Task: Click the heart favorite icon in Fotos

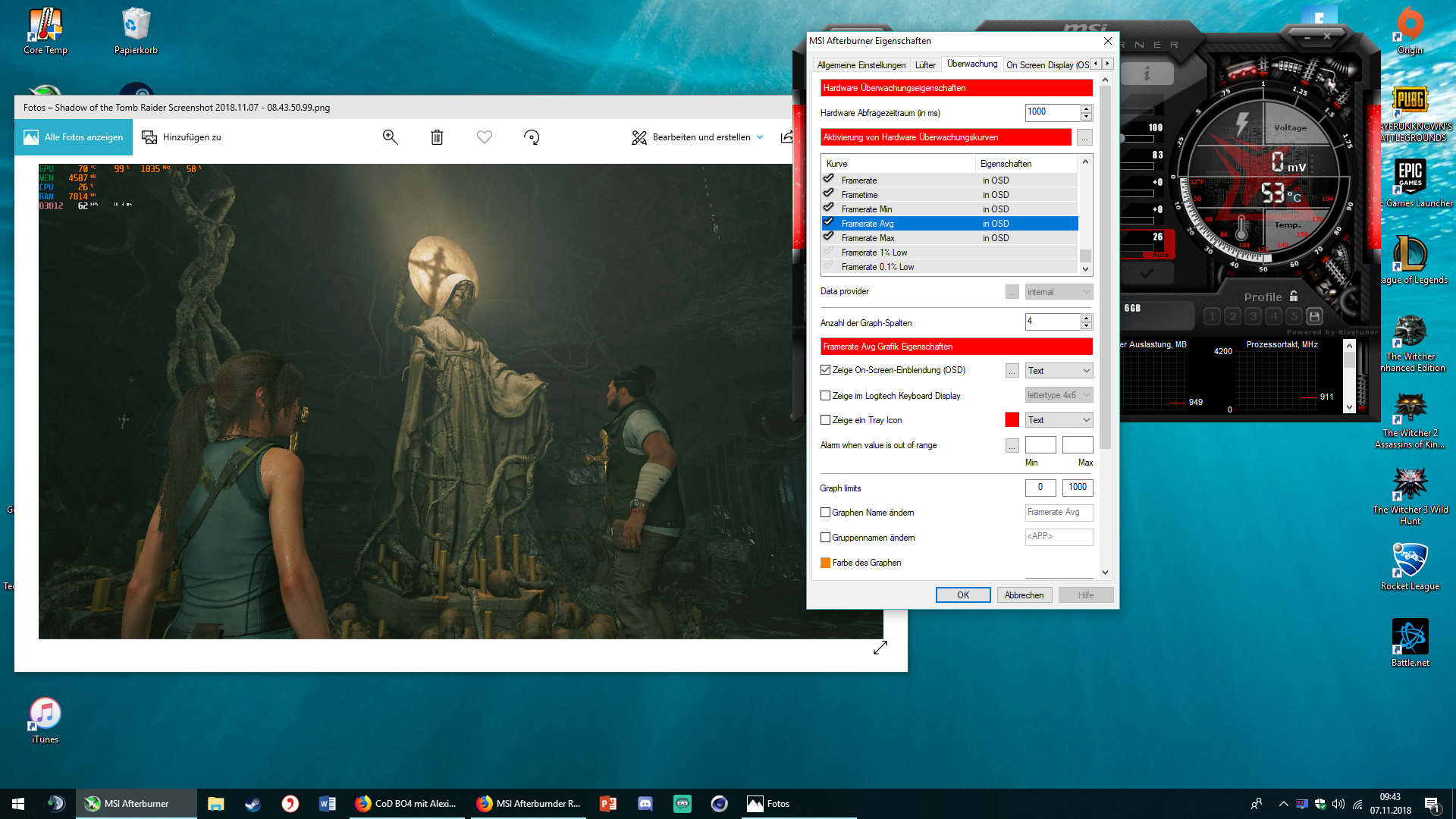Action: [x=484, y=137]
